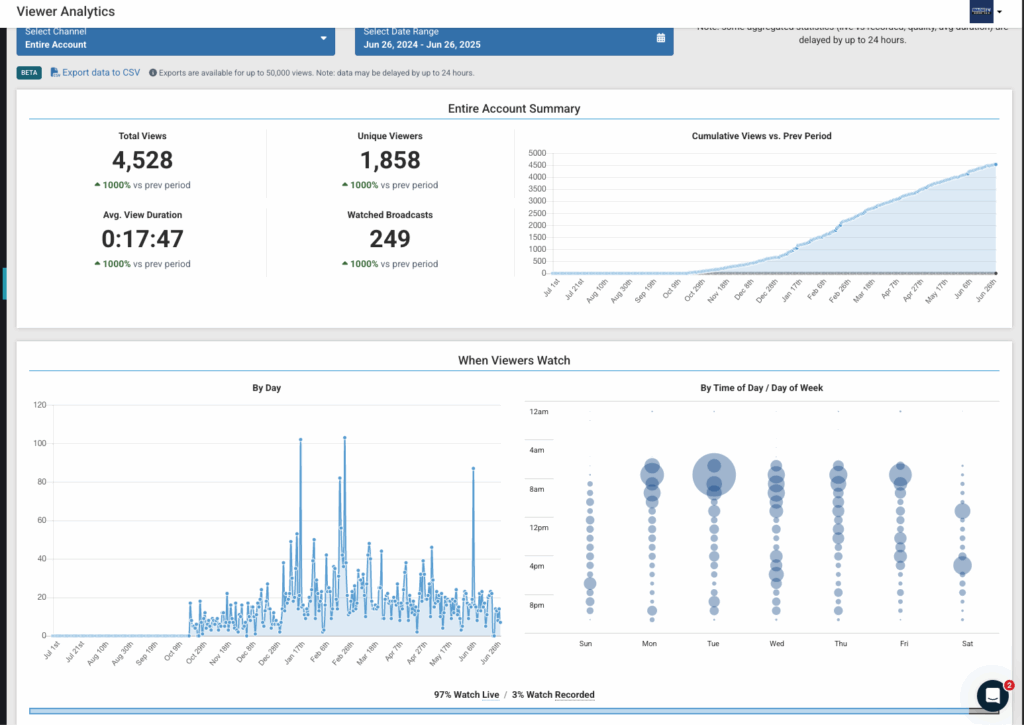Click the green up arrow under Total Views
Screen dimensions: 1024x725
[x=97, y=185]
